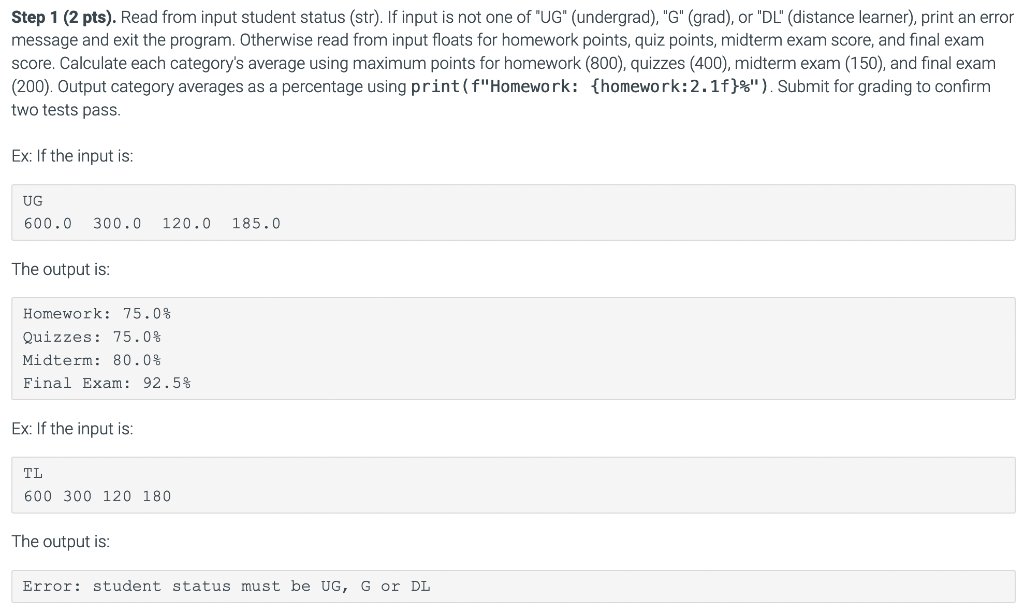
Task: Click the value 300.0 in first input
Action: click(x=117, y=223)
